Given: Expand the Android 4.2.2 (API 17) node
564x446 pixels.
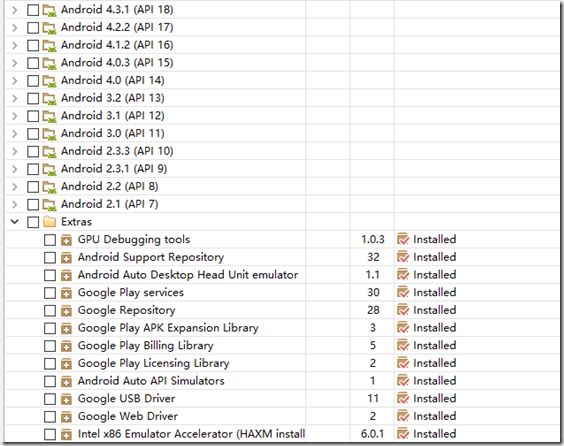Looking at the screenshot, I should click(x=14, y=28).
